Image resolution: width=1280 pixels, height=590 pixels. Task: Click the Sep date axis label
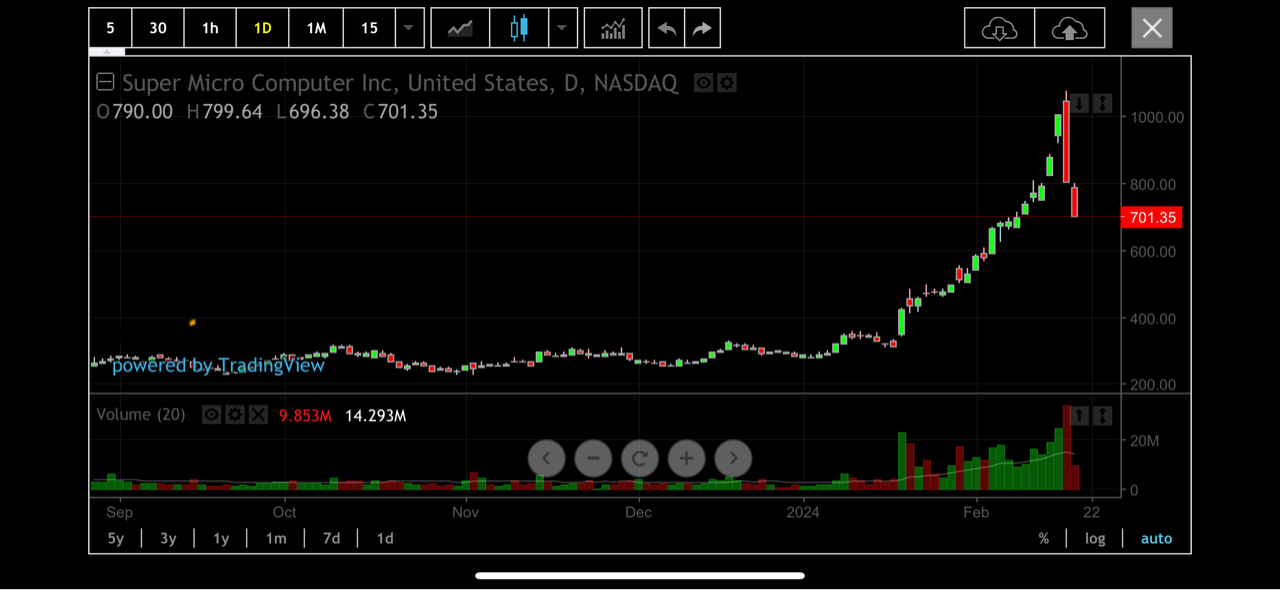tap(119, 512)
